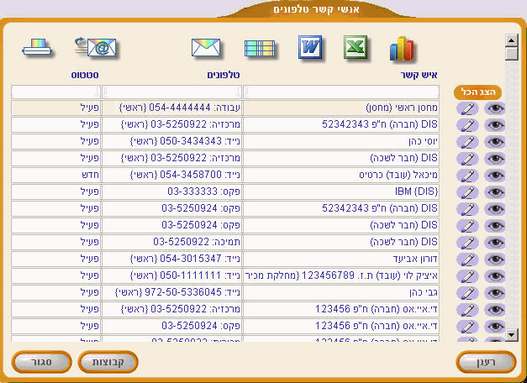Click pencil edit icon for גבי כהן row
This screenshot has width=527, height=383.
click(x=468, y=293)
